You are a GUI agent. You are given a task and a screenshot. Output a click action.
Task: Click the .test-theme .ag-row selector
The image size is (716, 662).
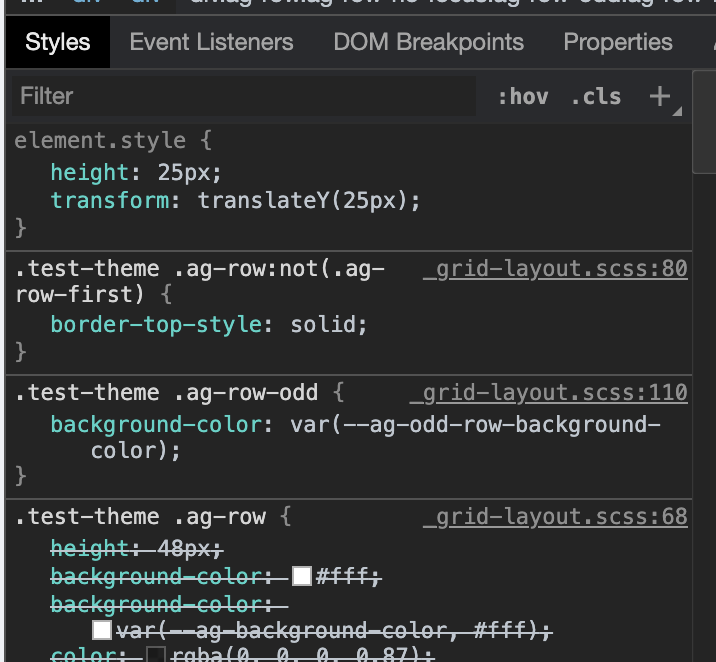click(x=140, y=517)
